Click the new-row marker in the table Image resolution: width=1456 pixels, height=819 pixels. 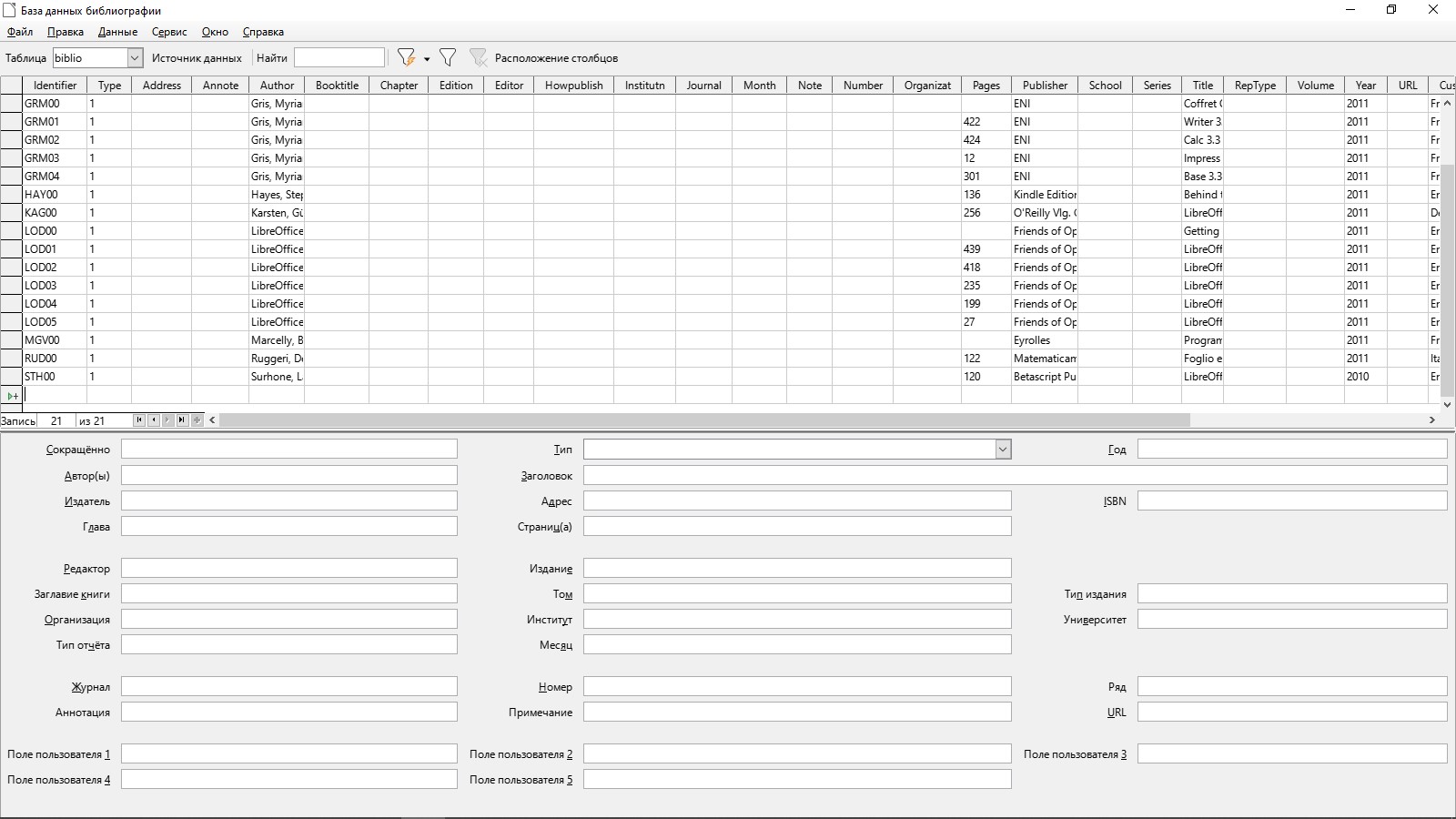[x=12, y=395]
